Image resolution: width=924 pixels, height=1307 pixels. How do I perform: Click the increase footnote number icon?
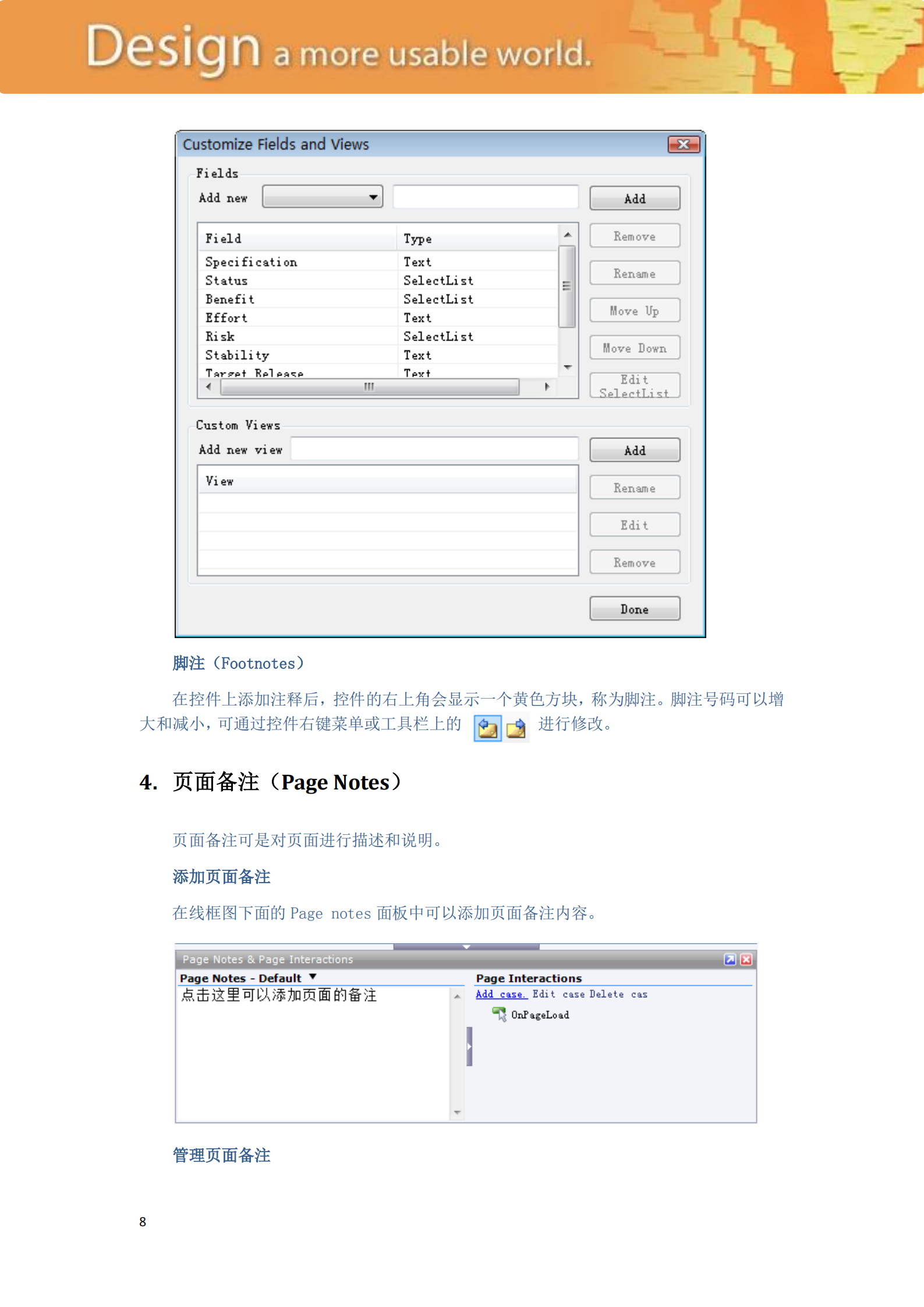pyautogui.click(x=516, y=728)
